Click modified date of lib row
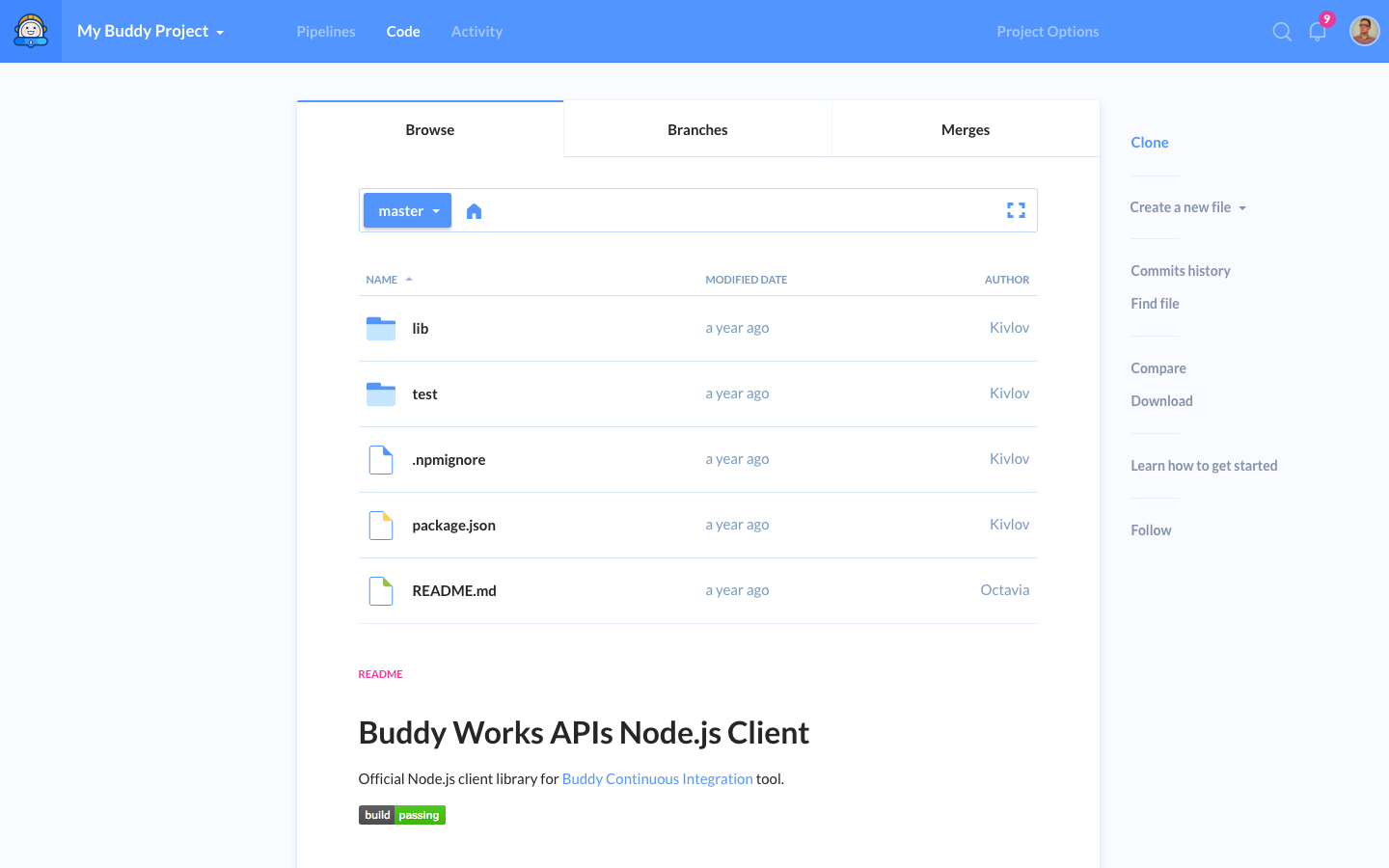Image resolution: width=1389 pixels, height=868 pixels. [x=737, y=328]
